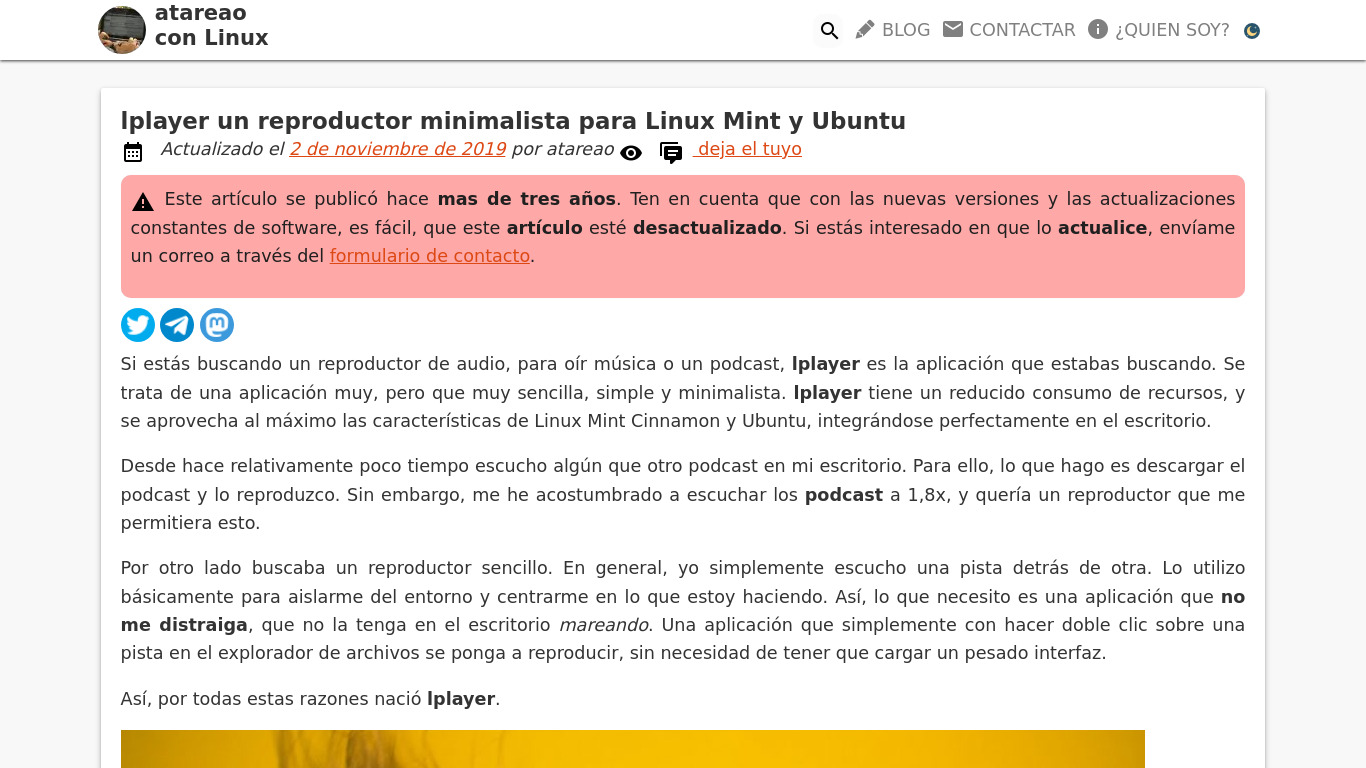This screenshot has height=768, width=1366.
Task: Open the 2 de noviembre de 2019 date link
Action: click(398, 149)
